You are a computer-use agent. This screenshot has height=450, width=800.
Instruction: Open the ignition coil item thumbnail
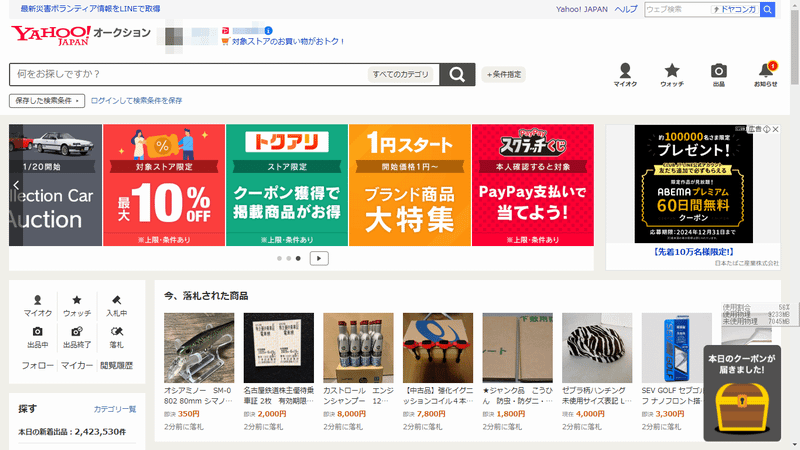pos(438,348)
